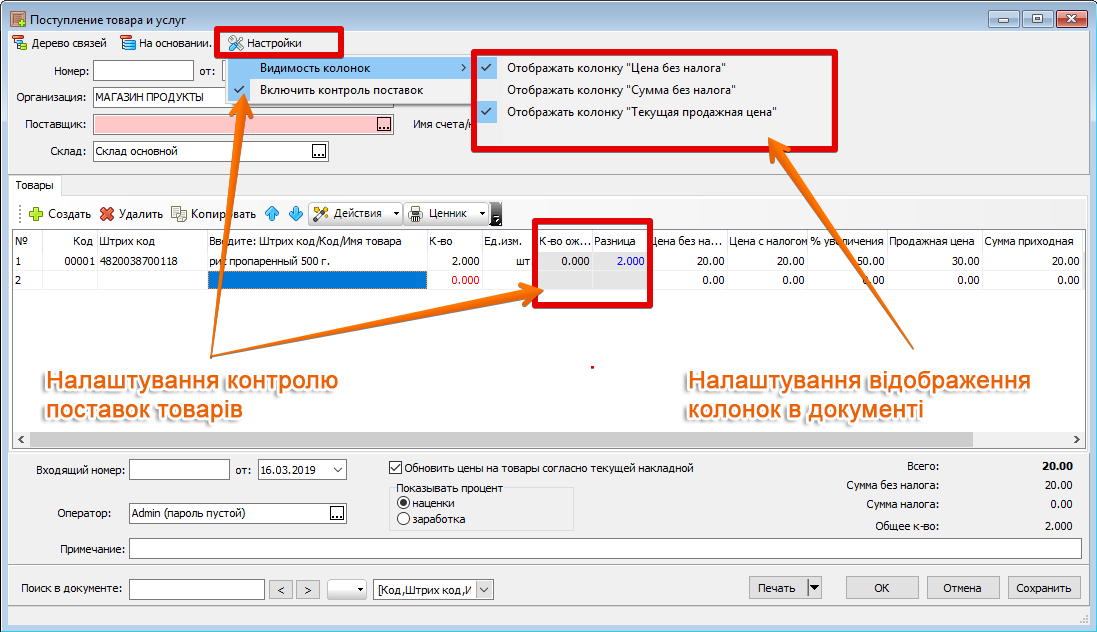Uncheck Обновить цены на товары checkbox
Image resolution: width=1097 pixels, height=632 pixels.
coord(395,468)
